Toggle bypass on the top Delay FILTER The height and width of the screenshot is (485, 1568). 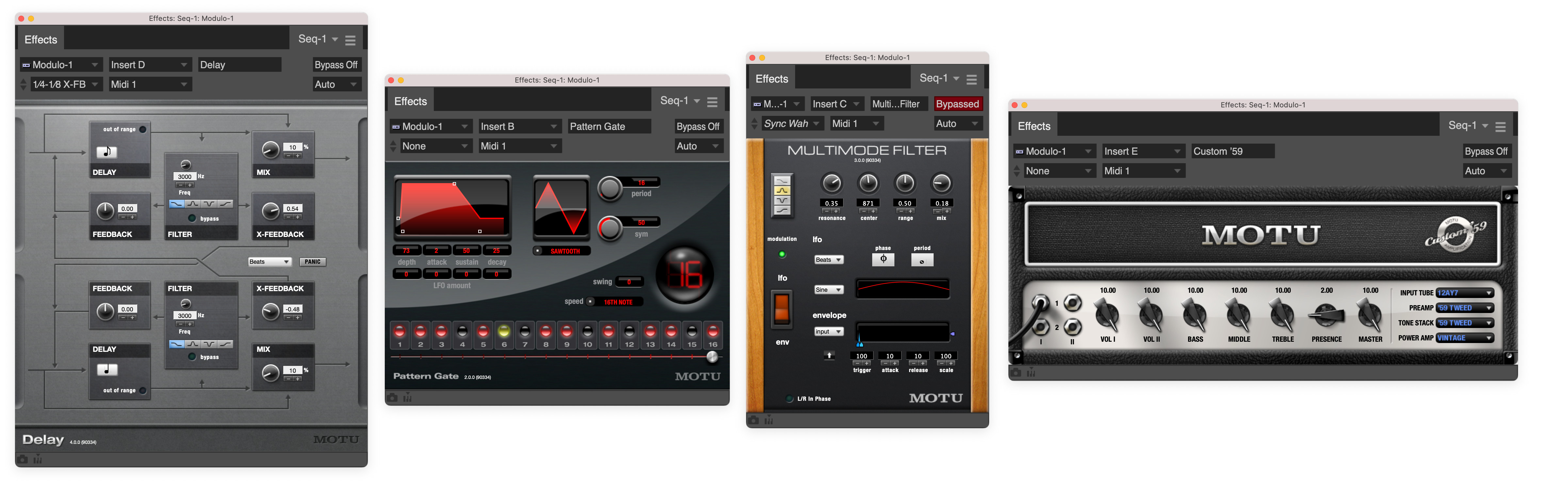click(x=192, y=218)
